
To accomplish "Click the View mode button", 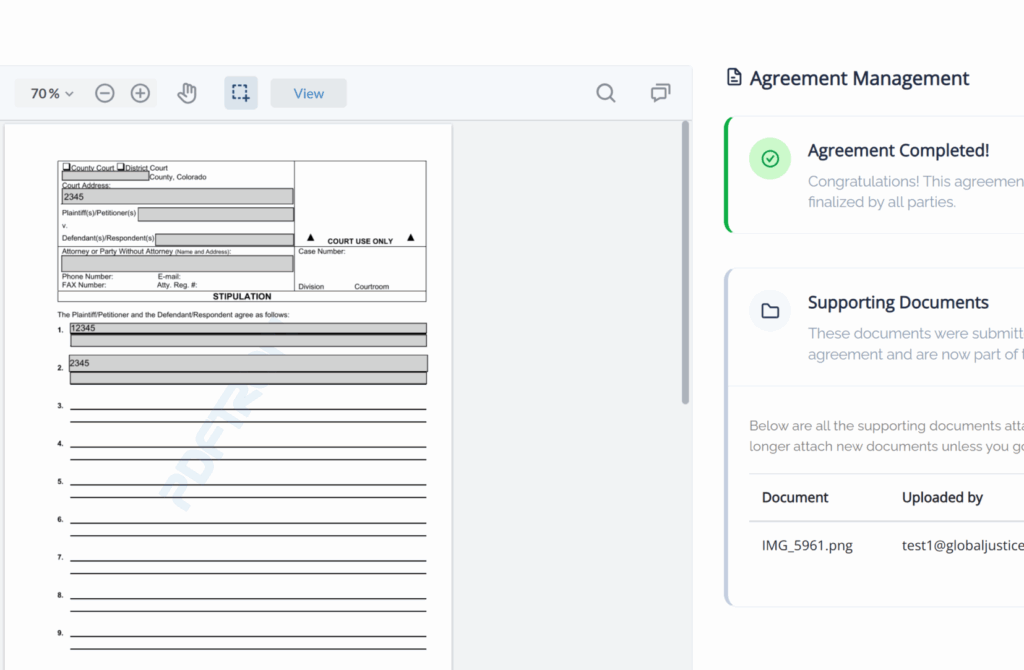I will (x=308, y=93).
